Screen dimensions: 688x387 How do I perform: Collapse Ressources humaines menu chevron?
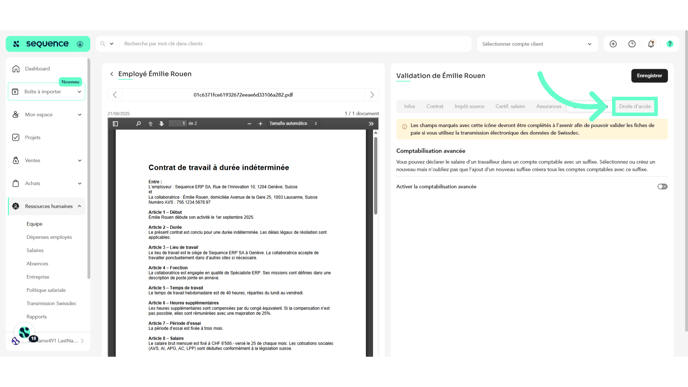[x=79, y=206]
